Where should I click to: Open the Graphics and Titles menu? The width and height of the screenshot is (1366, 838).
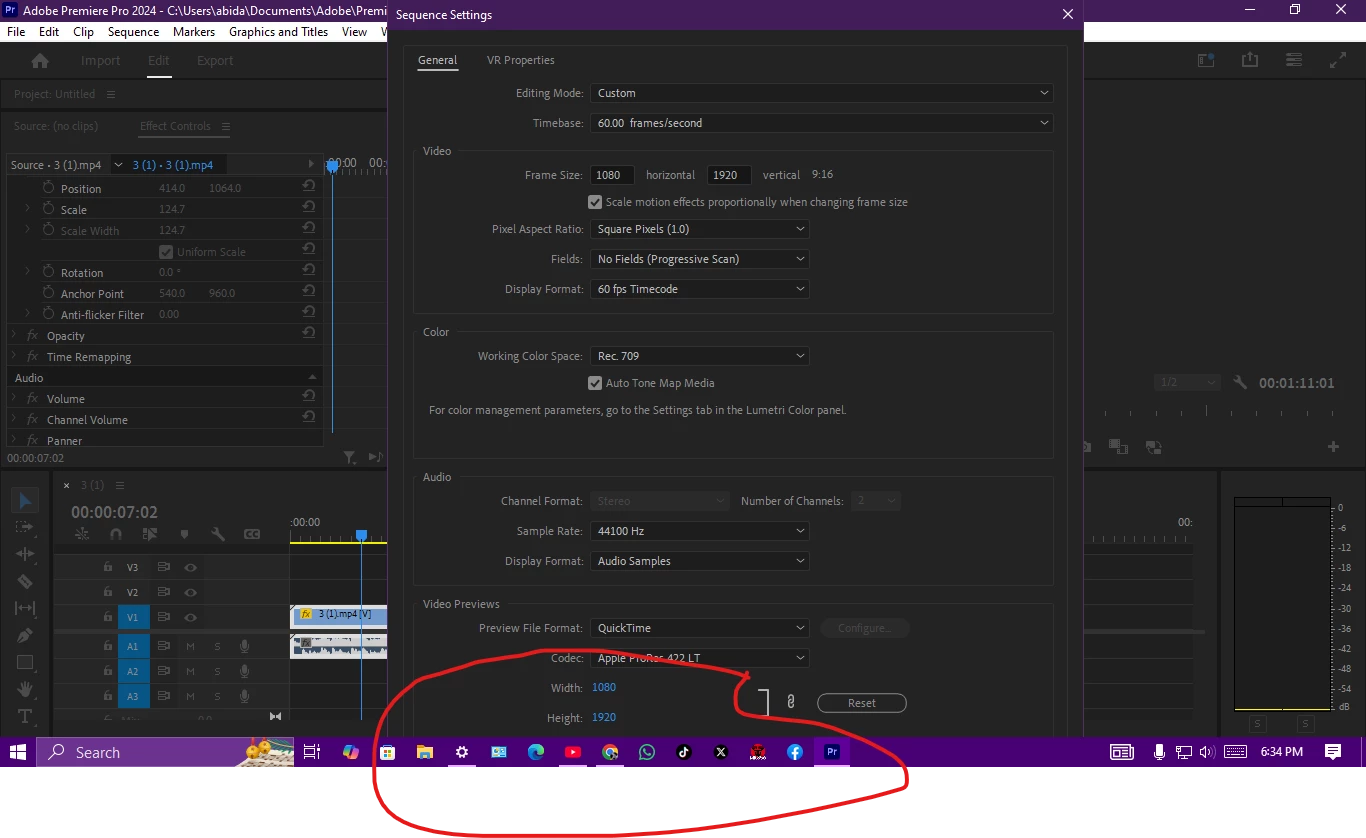point(278,32)
